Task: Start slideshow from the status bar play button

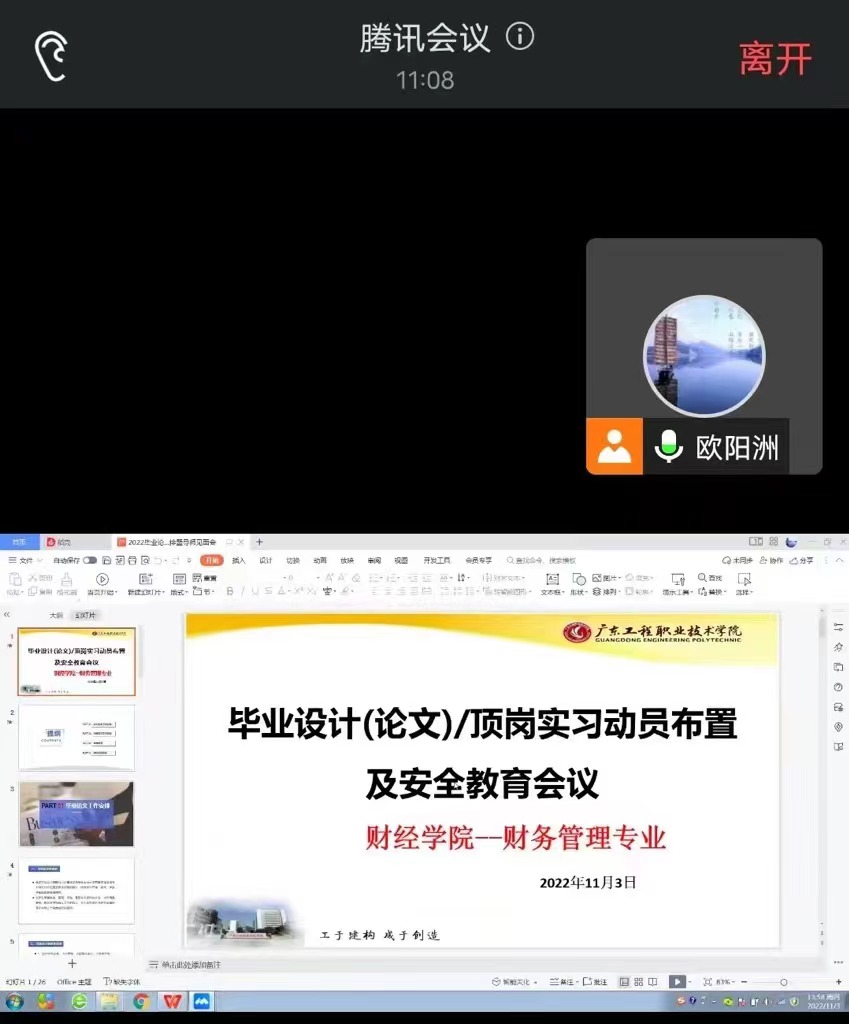Action: (x=677, y=982)
